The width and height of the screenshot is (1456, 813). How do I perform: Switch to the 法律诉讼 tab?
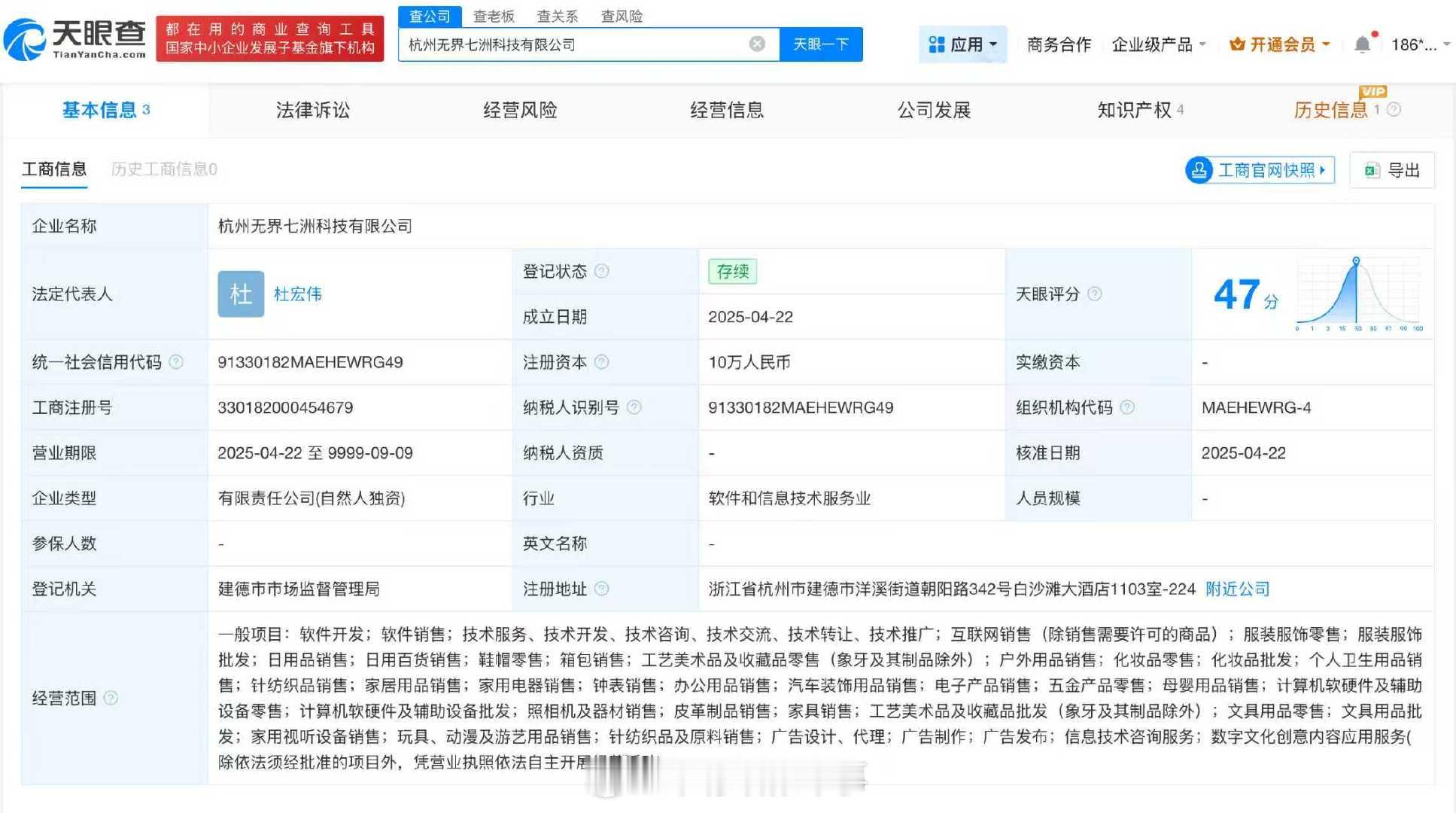click(312, 110)
